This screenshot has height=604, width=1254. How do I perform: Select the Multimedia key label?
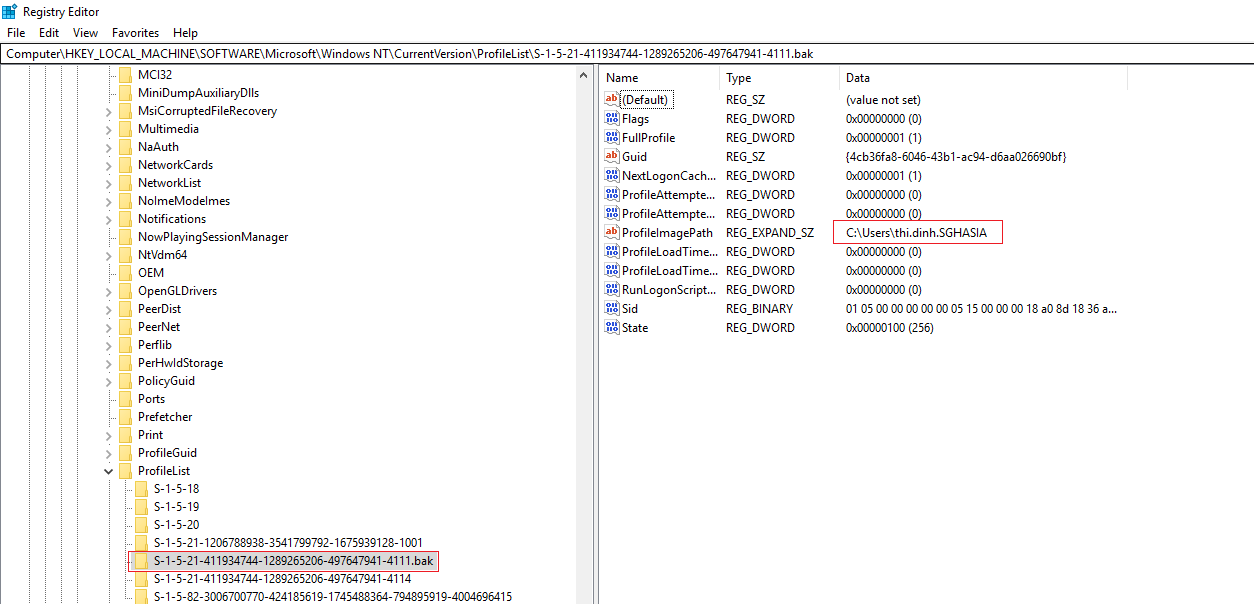click(x=168, y=129)
